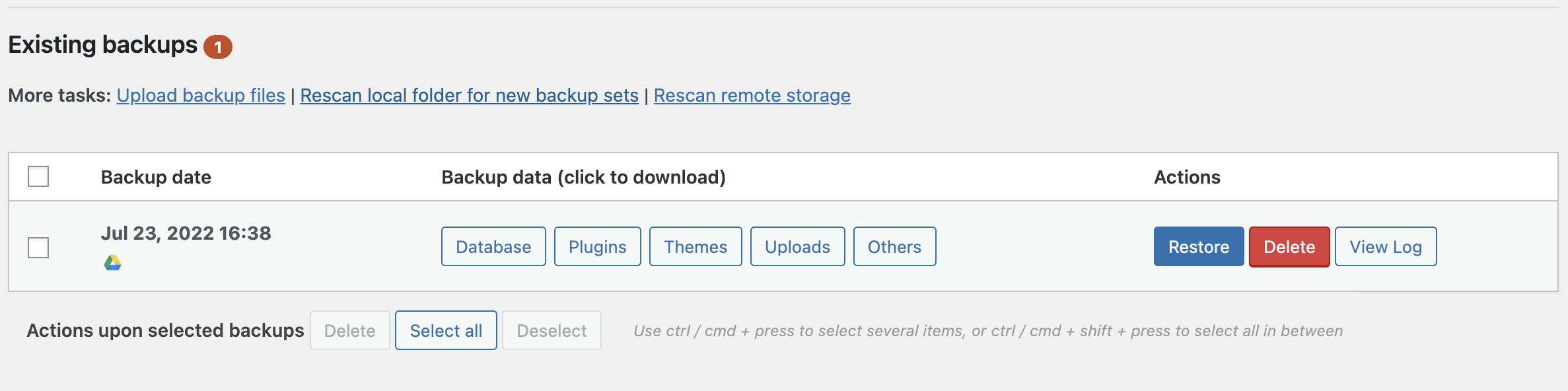
Task: Click the red Delete button
Action: (x=1289, y=246)
